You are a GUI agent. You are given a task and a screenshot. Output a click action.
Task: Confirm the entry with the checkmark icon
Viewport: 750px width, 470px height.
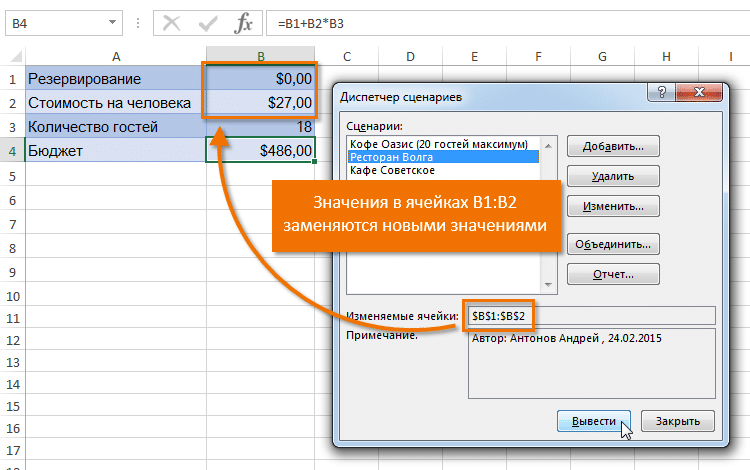tap(208, 23)
